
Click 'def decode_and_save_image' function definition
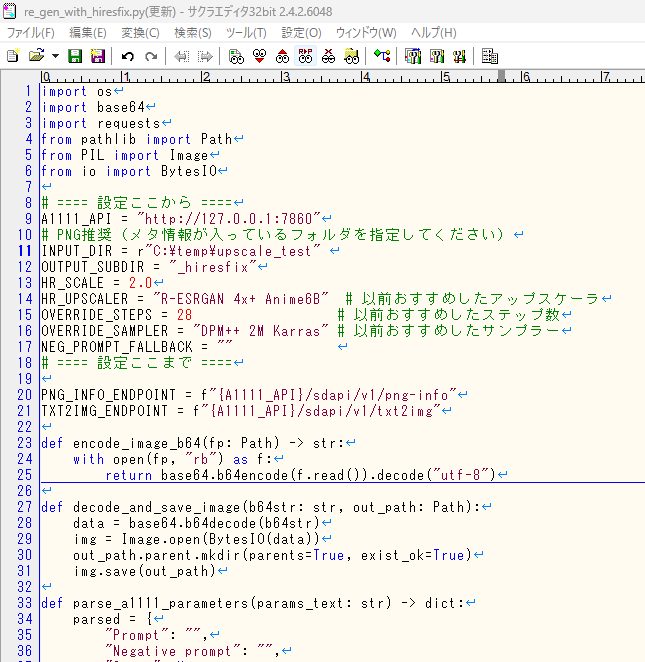tap(261, 507)
